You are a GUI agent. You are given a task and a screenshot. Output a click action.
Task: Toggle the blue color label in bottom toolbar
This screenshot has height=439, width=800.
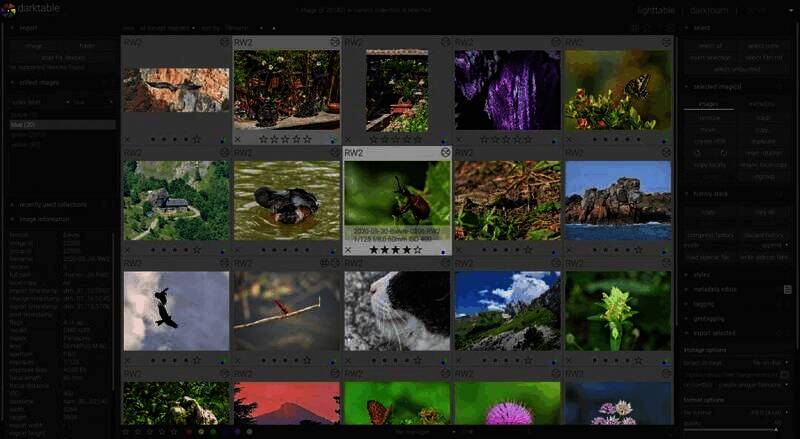pyautogui.click(x=224, y=432)
